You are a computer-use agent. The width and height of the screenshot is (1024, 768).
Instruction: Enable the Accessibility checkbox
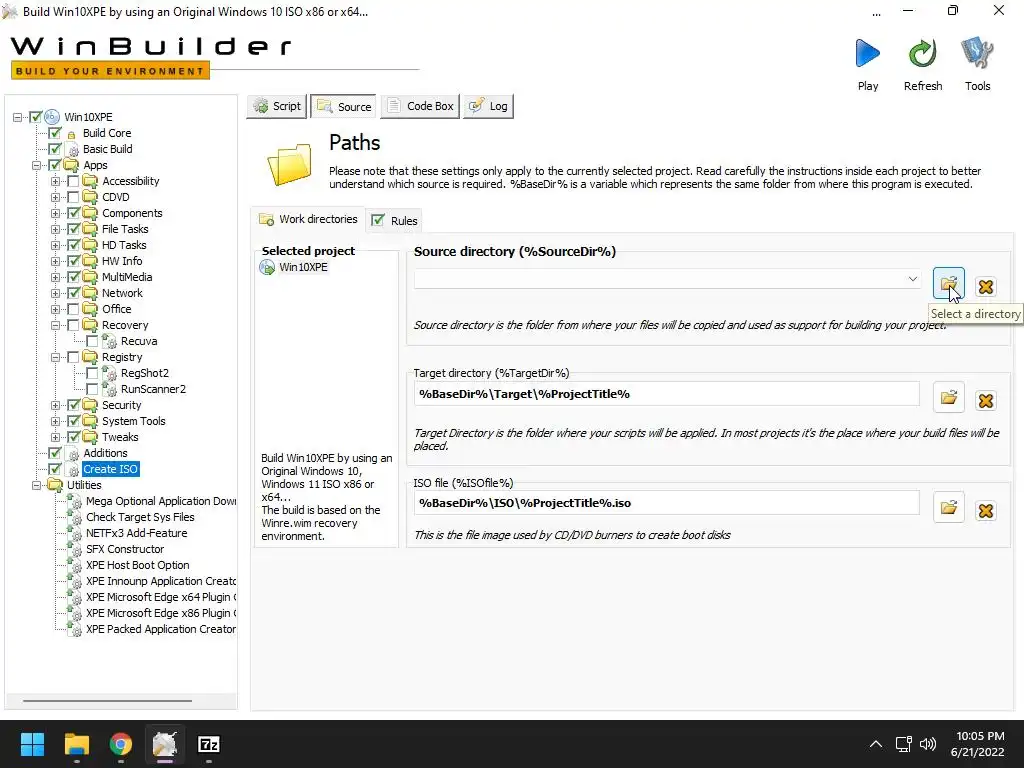[73, 181]
